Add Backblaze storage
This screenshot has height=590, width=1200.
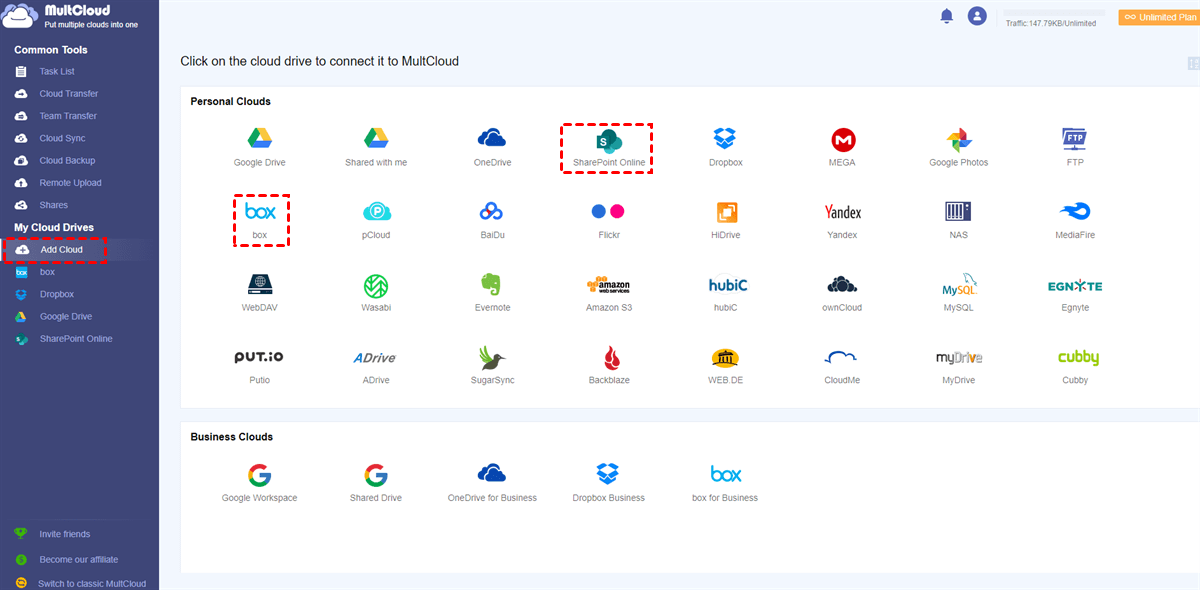coord(608,367)
